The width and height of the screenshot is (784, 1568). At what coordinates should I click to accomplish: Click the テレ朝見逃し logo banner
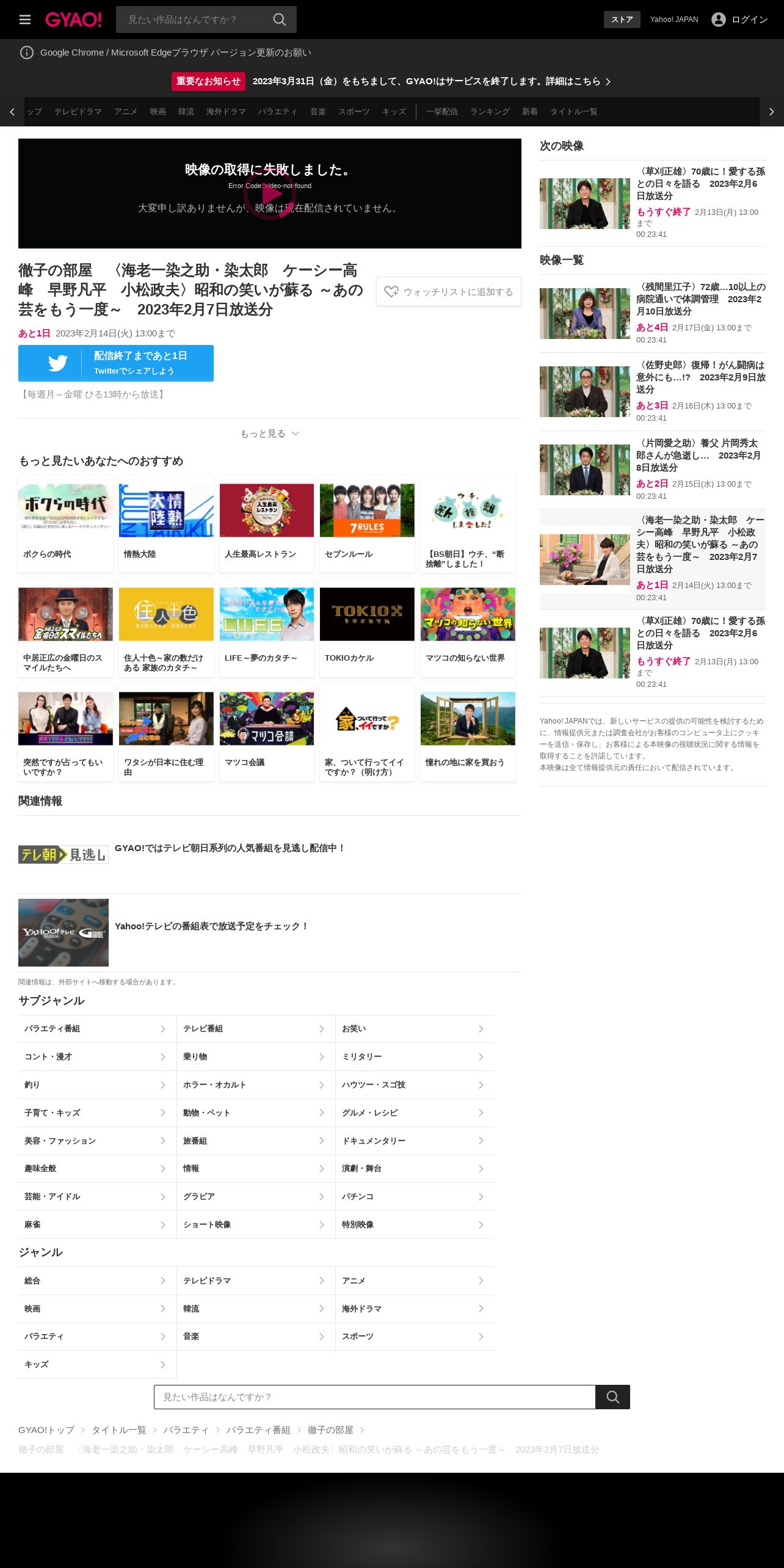pyautogui.click(x=64, y=855)
